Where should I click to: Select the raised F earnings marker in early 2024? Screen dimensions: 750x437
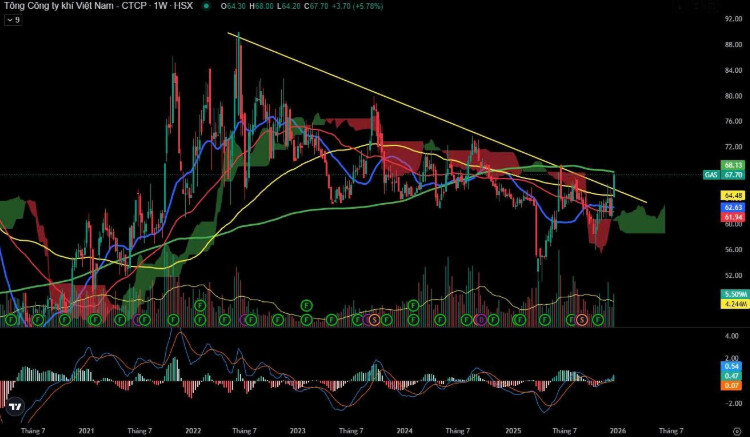[413, 305]
